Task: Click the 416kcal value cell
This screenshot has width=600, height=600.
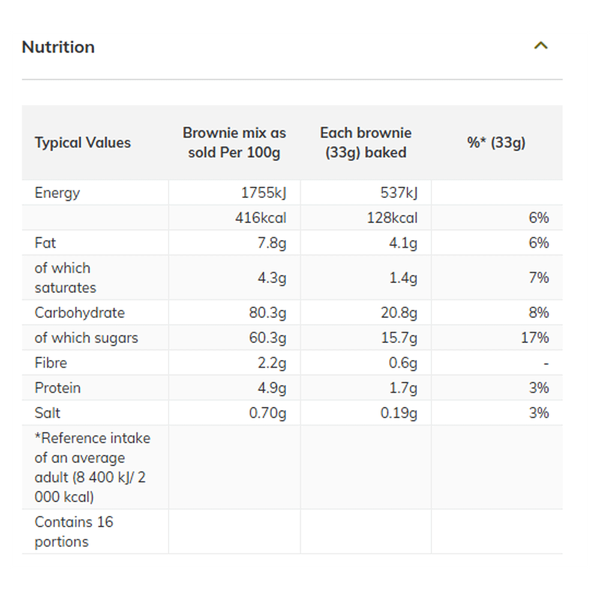Action: [x=261, y=218]
